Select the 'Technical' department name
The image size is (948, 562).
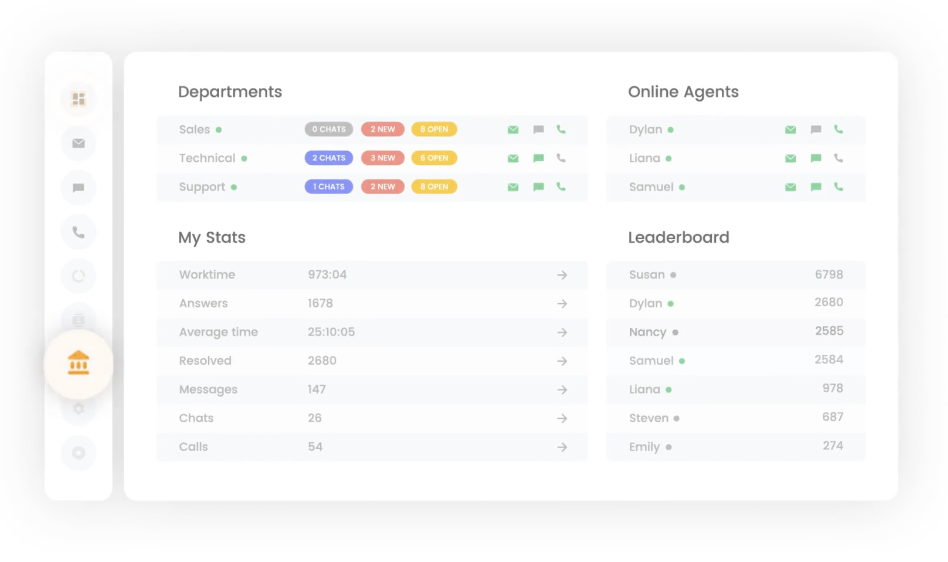[x=207, y=158]
